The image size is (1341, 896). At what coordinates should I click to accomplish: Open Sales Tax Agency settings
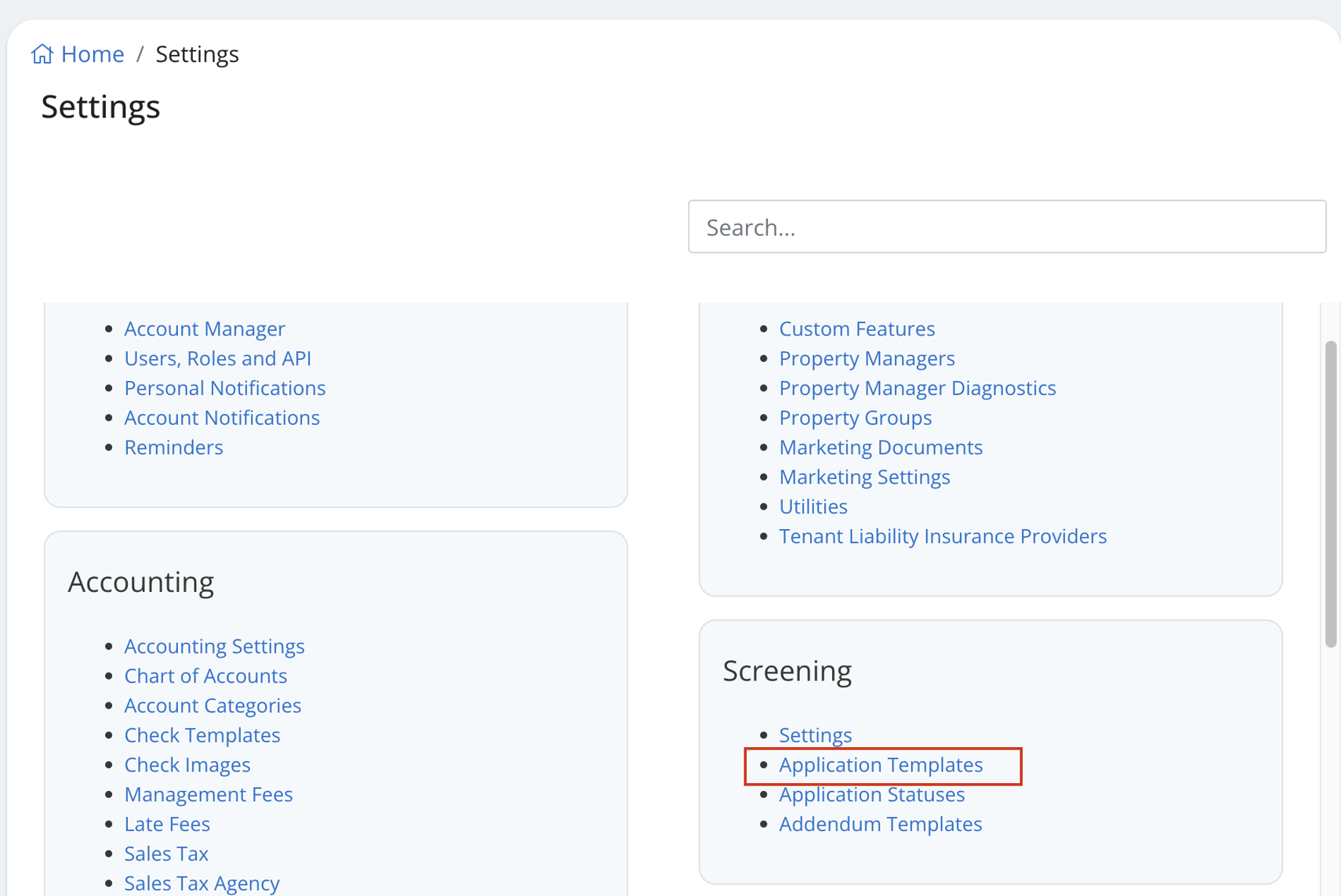point(202,883)
